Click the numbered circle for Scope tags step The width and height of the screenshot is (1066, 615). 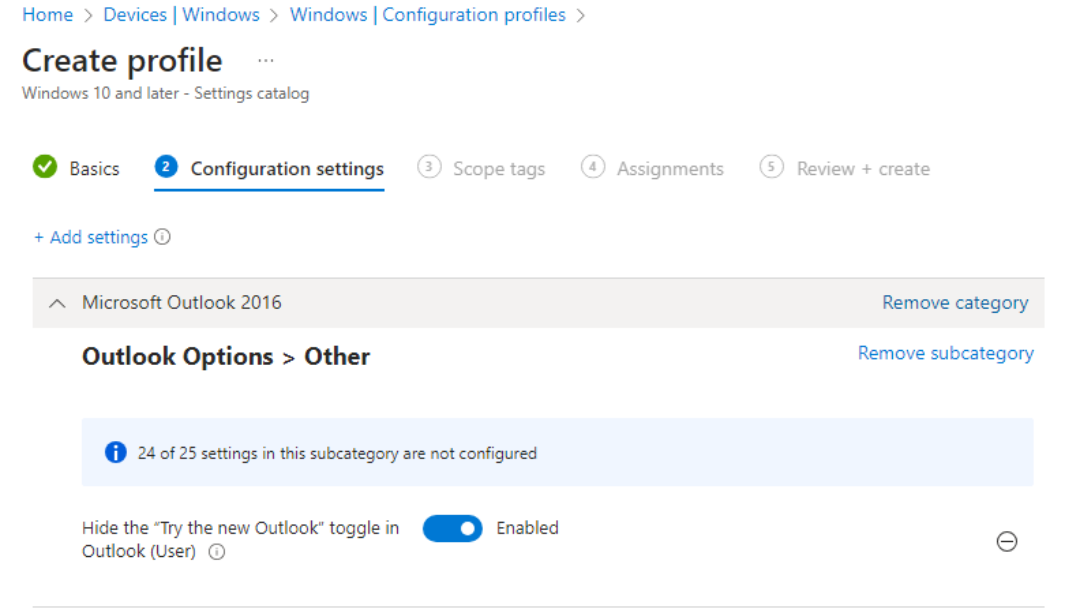pos(429,167)
